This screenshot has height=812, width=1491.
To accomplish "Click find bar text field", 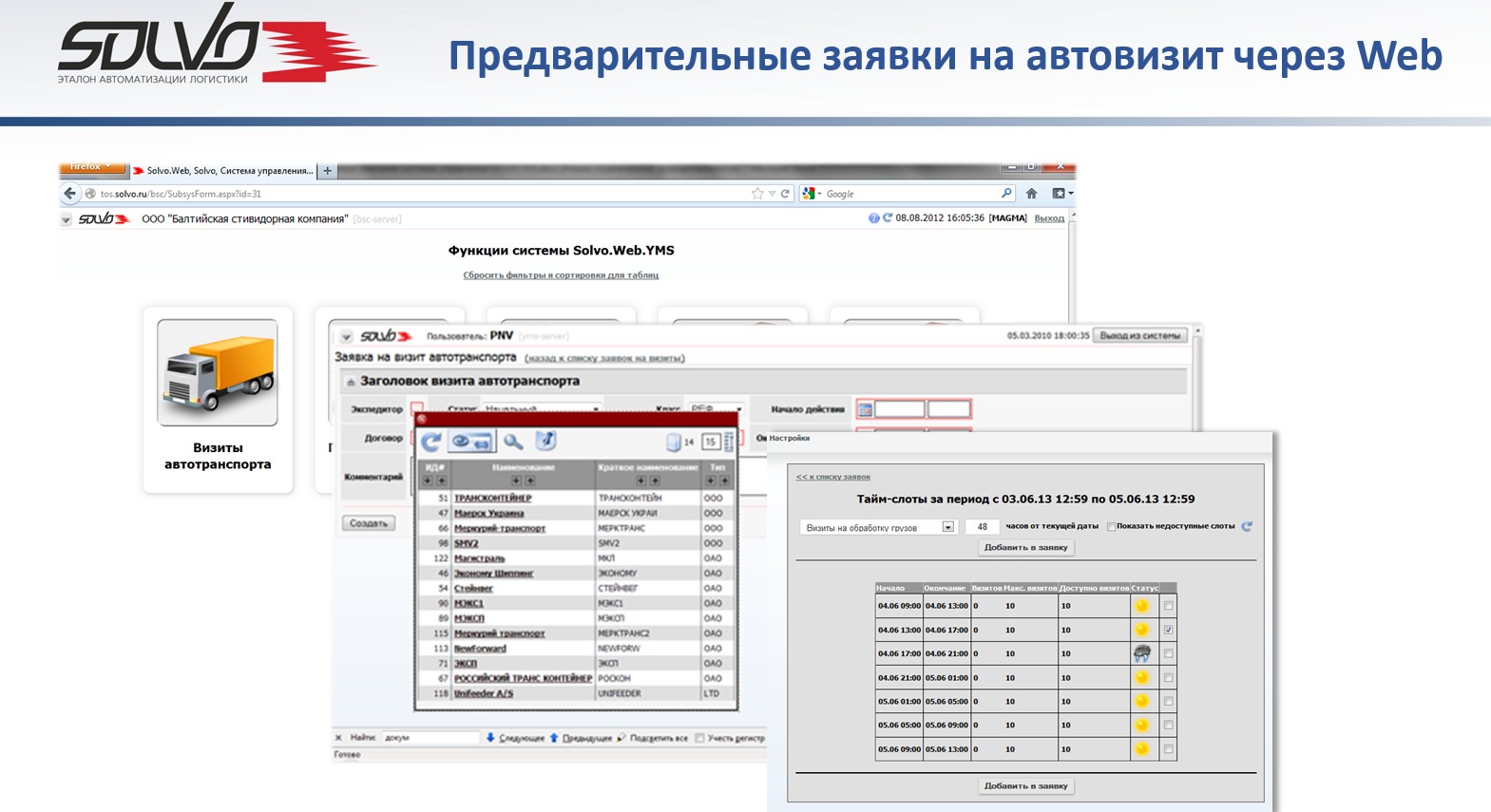I will click(x=430, y=737).
